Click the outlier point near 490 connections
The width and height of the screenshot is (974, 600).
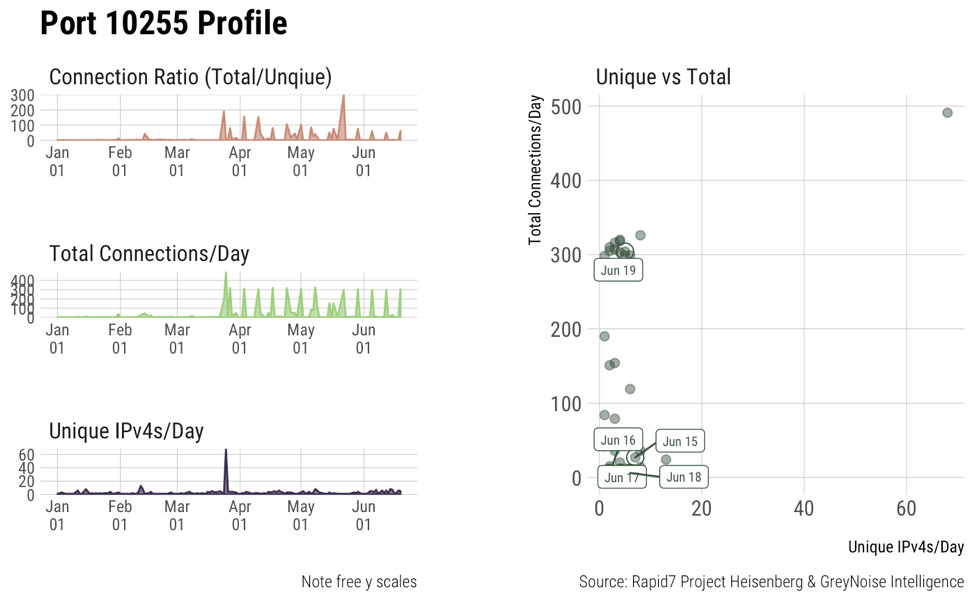pos(947,113)
